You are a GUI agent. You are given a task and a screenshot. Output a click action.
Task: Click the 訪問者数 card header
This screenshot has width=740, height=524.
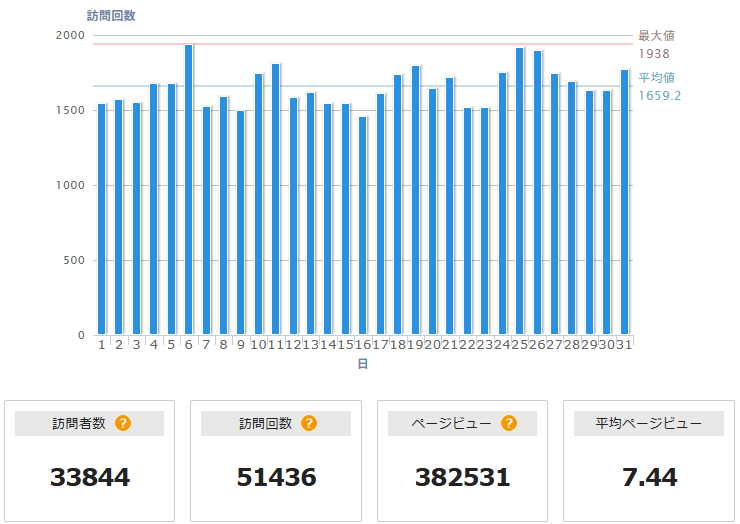[89, 423]
